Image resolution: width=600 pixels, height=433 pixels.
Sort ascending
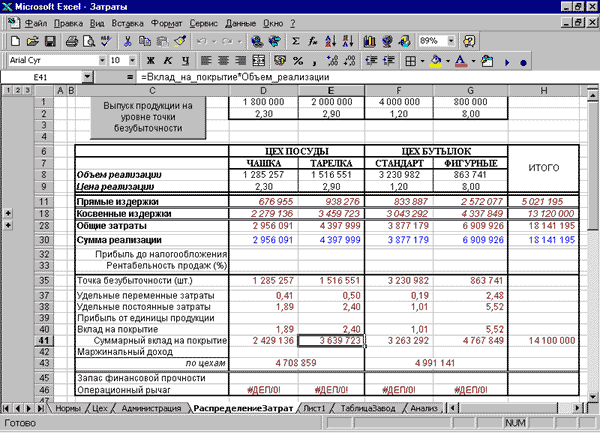331,41
